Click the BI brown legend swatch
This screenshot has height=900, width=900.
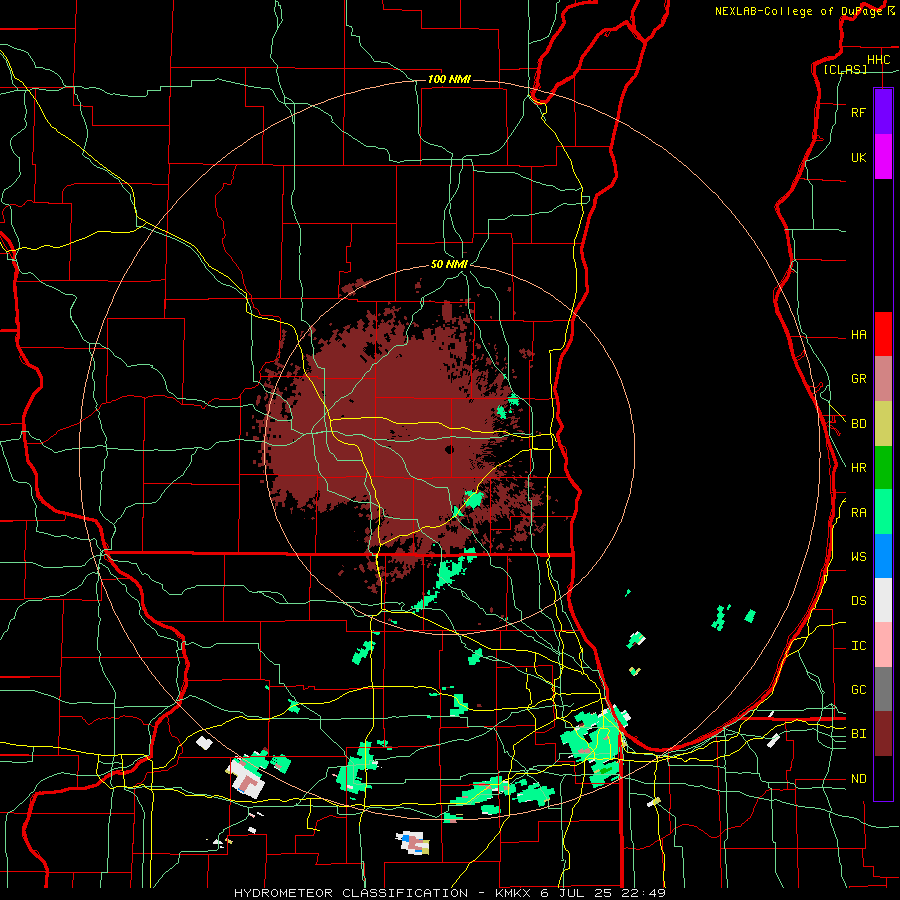(883, 734)
